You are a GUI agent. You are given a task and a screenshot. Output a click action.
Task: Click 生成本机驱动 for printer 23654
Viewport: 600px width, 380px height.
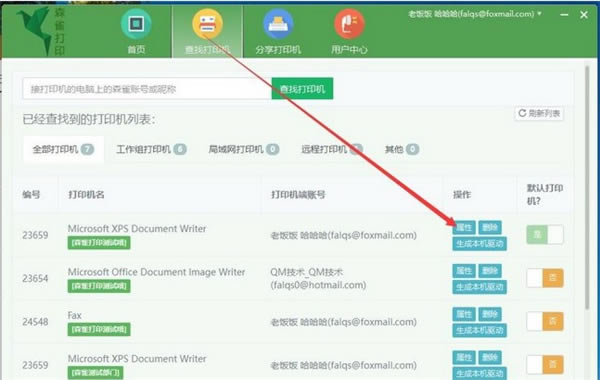point(479,287)
